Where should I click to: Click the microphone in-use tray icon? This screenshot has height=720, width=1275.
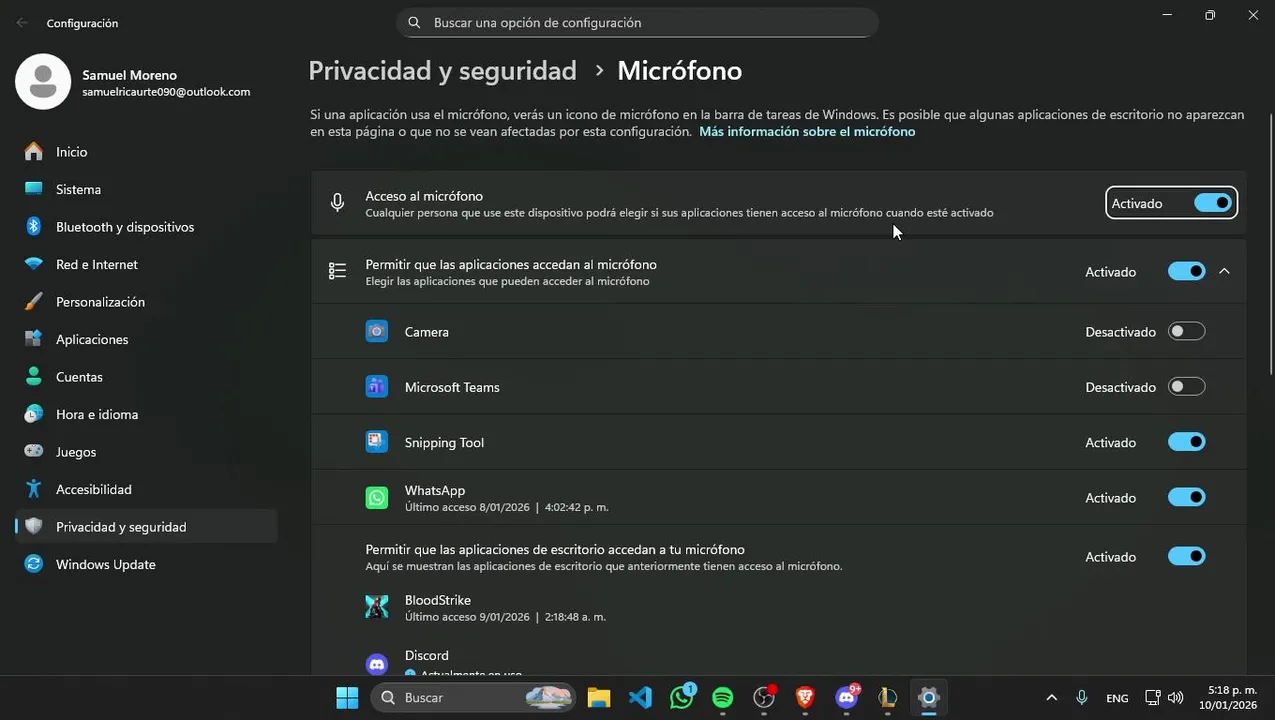pos(1082,698)
